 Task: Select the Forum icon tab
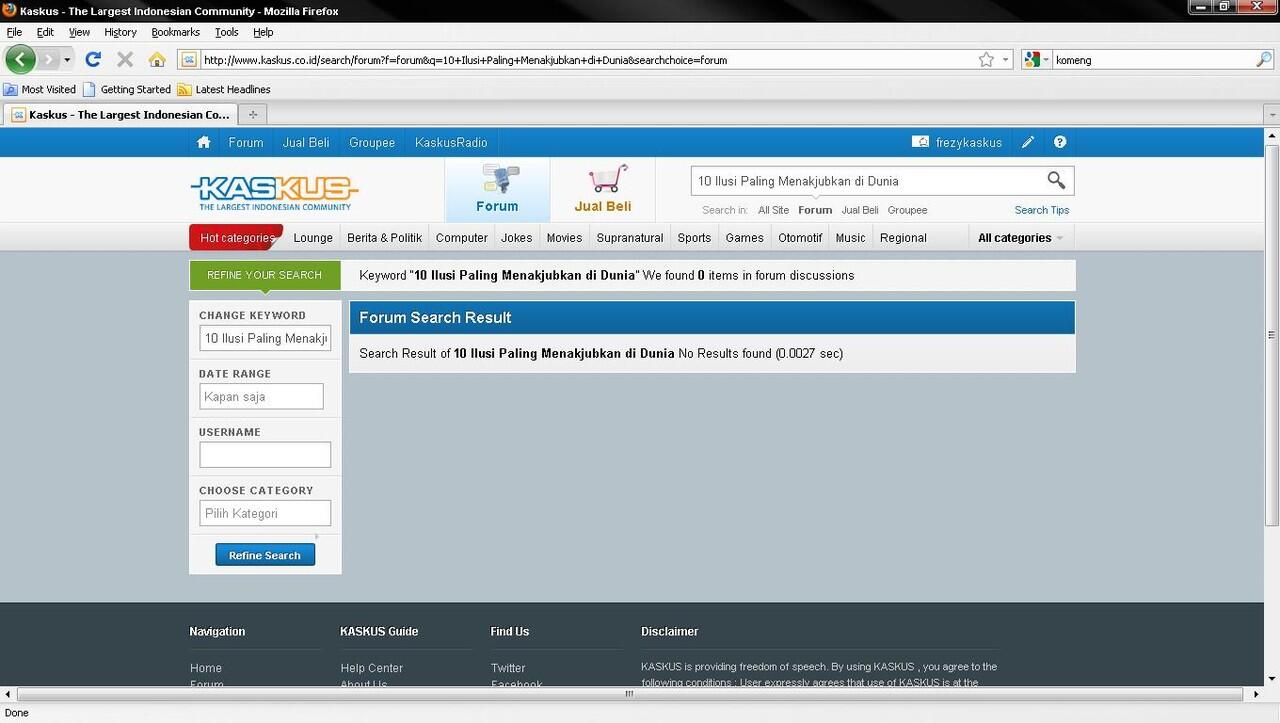click(497, 190)
